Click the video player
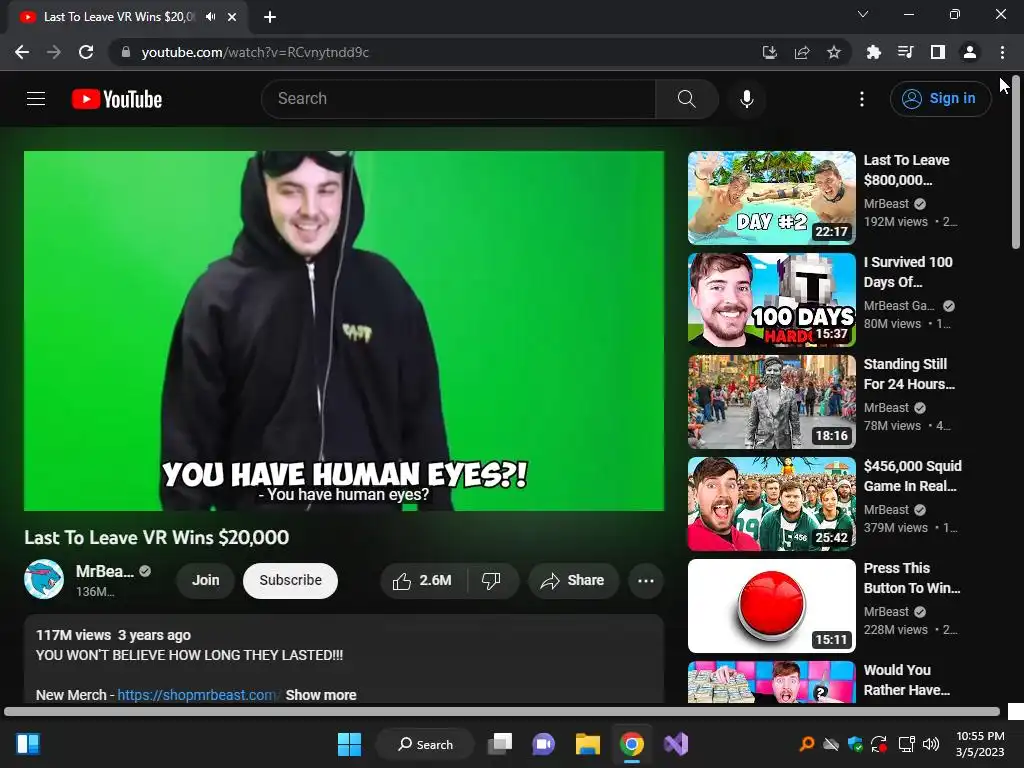The image size is (1024, 768). (x=344, y=330)
